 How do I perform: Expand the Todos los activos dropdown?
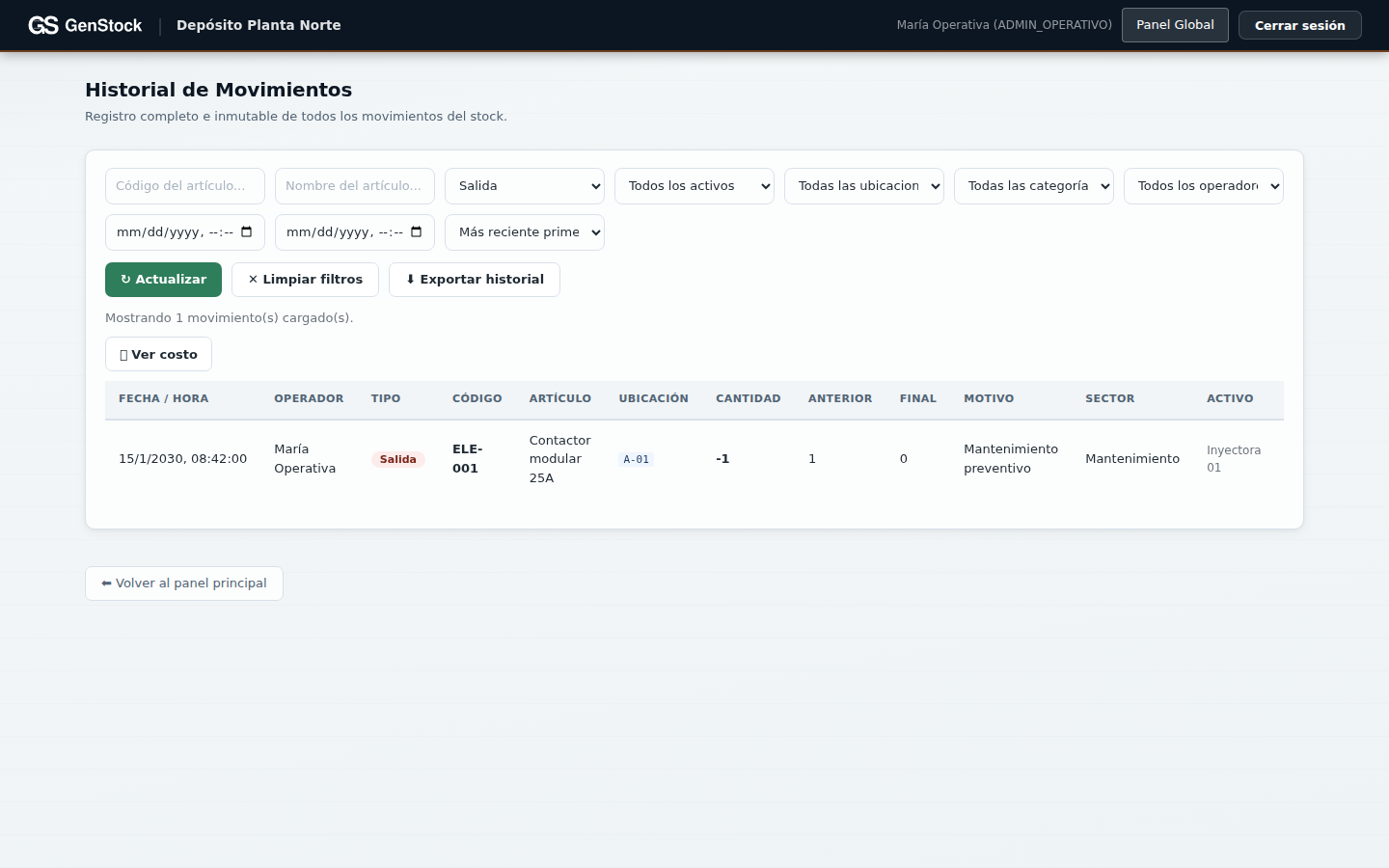click(694, 186)
